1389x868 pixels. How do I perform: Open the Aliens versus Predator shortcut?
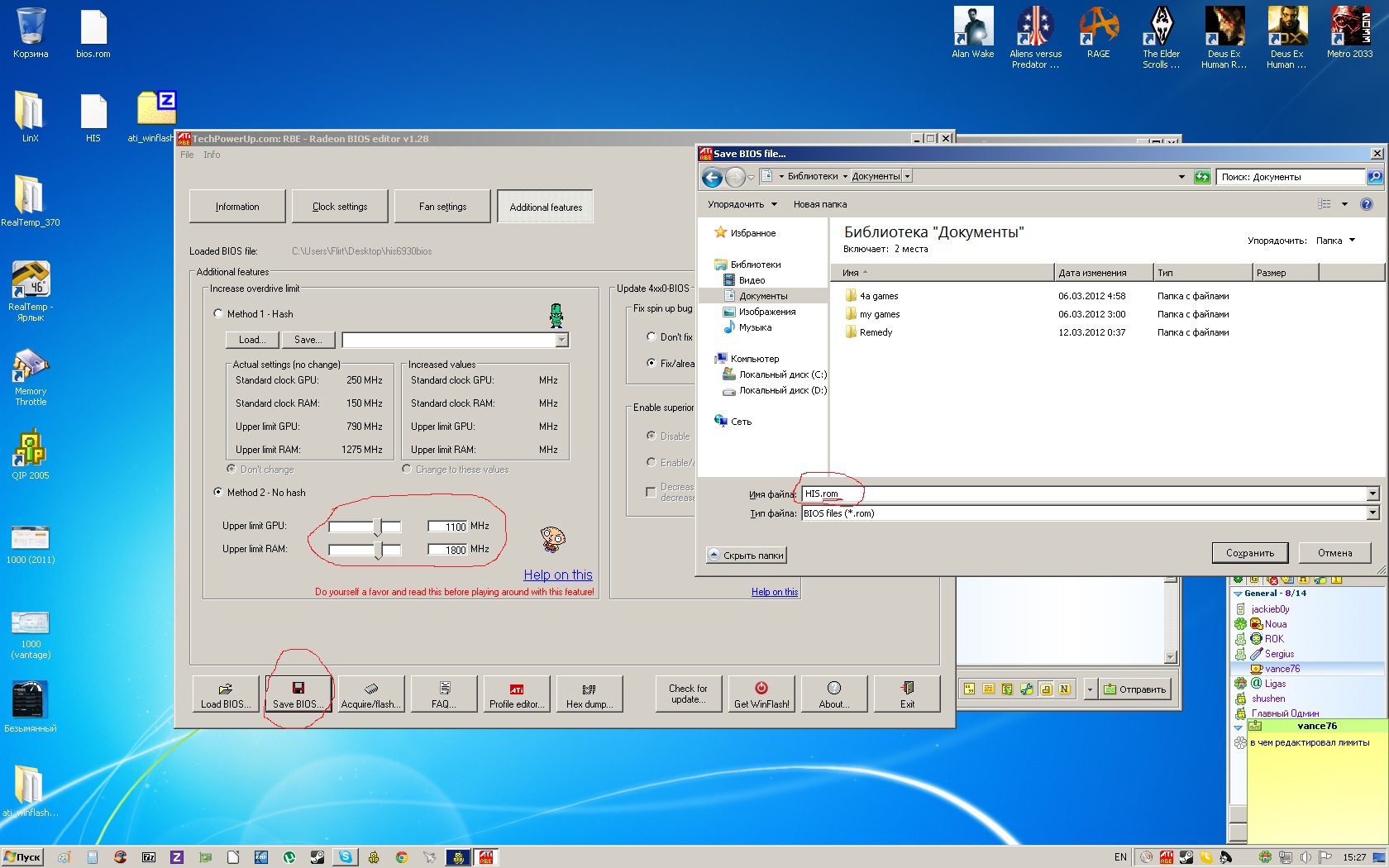click(x=1035, y=37)
